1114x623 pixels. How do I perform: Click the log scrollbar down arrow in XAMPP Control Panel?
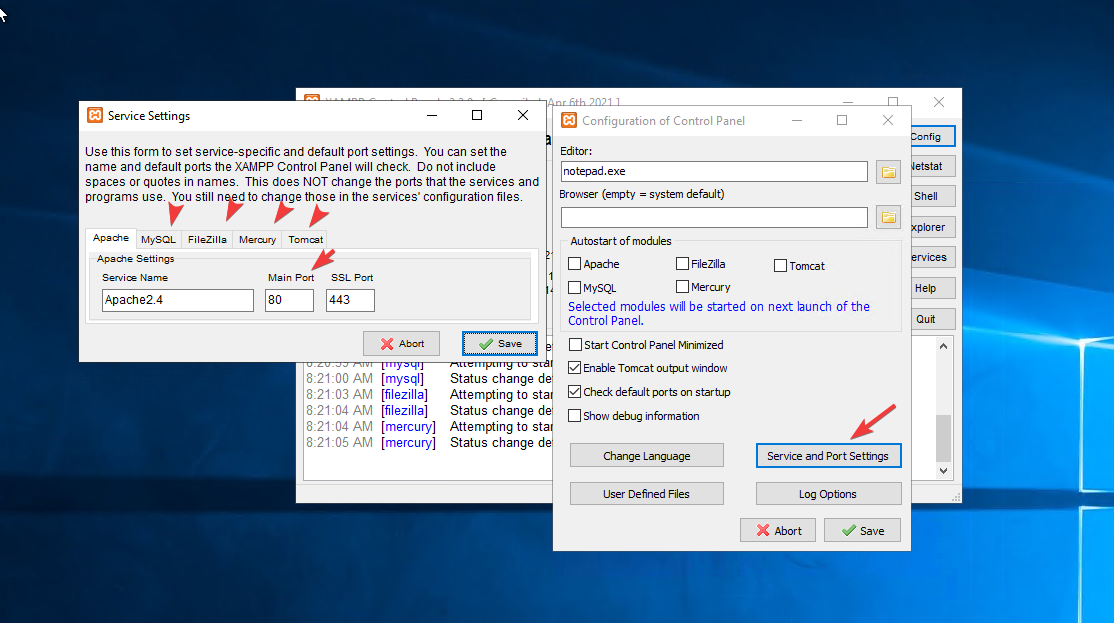pos(943,470)
